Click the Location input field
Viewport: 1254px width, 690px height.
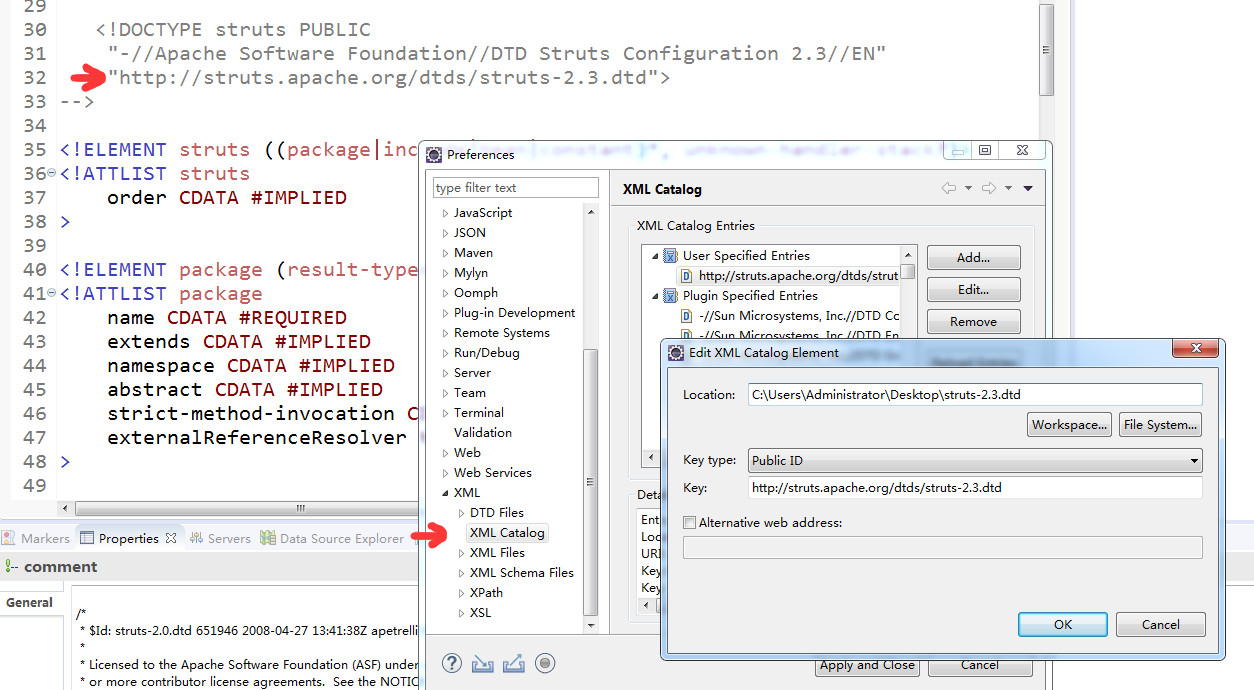[975, 395]
